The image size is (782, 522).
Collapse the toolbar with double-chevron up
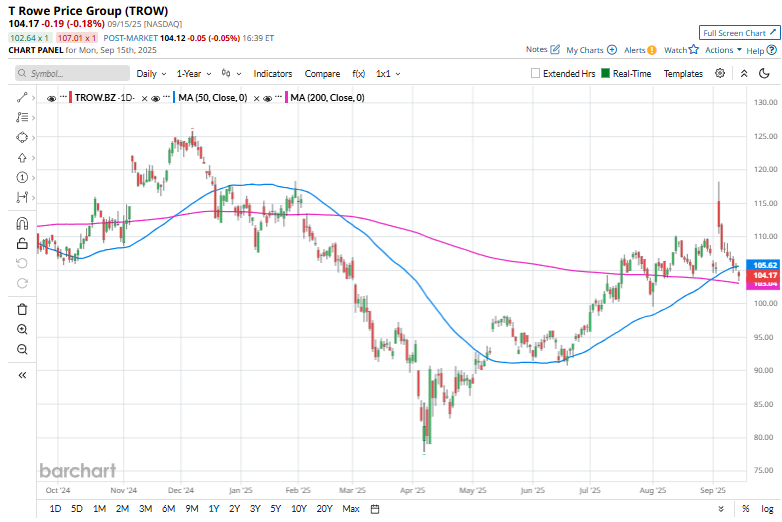[744, 73]
